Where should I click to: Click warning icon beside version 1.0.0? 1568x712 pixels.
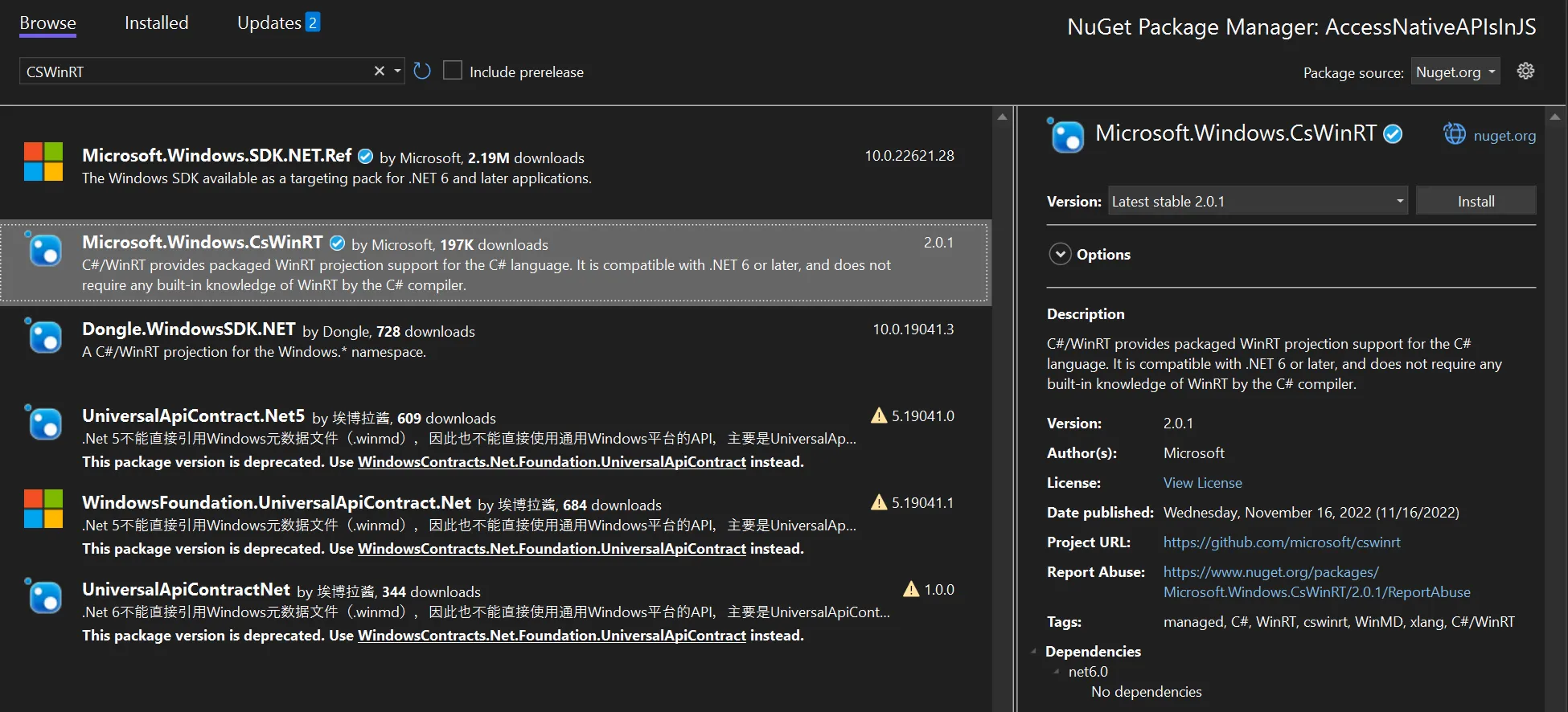click(x=911, y=589)
